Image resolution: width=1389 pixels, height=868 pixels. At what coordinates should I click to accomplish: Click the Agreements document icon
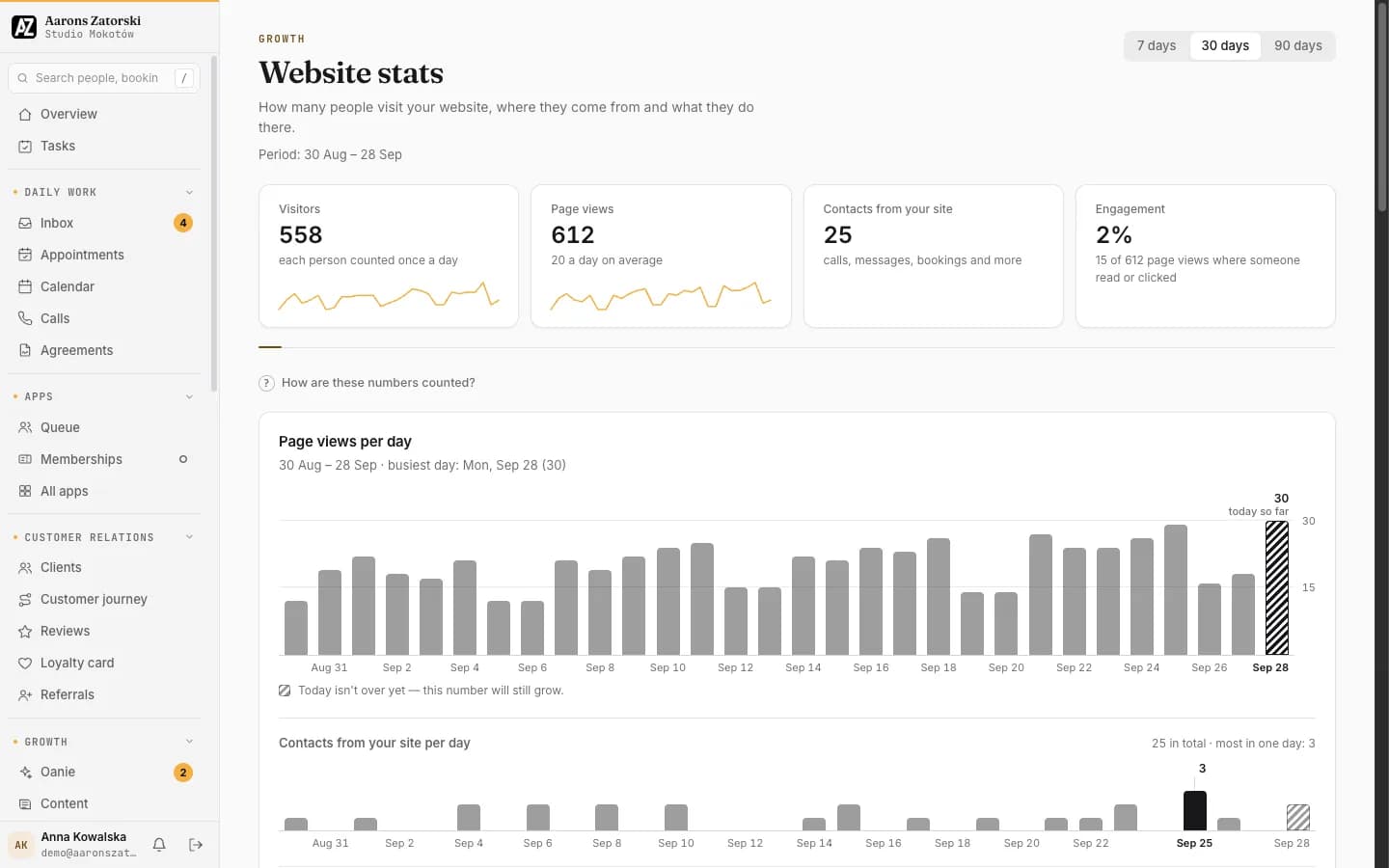click(25, 350)
